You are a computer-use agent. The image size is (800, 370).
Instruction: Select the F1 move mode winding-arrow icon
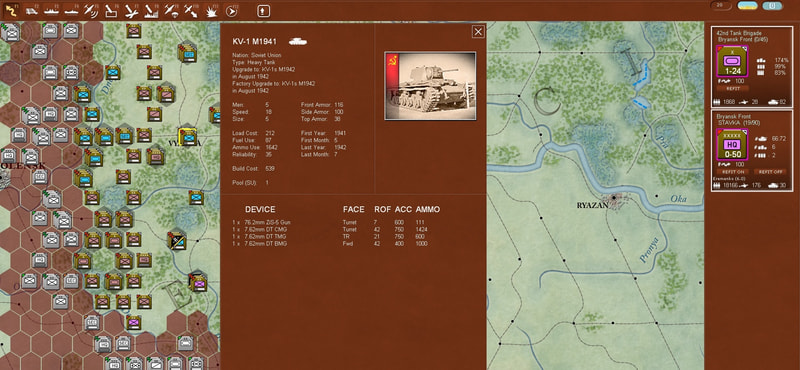(10, 10)
